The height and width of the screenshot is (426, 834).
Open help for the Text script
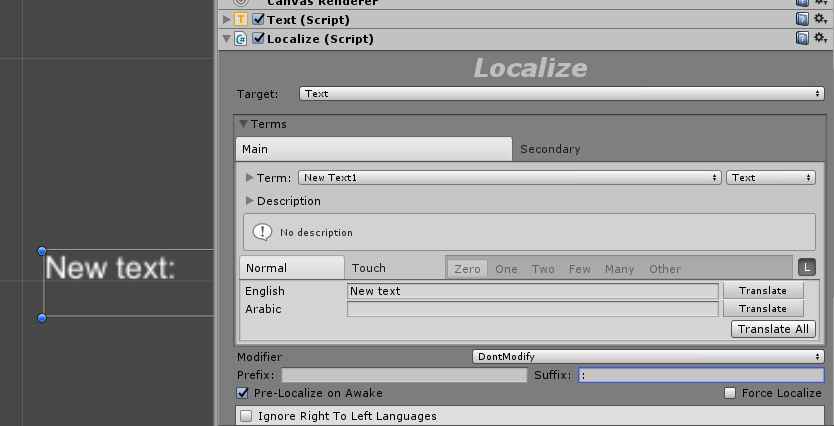click(802, 19)
